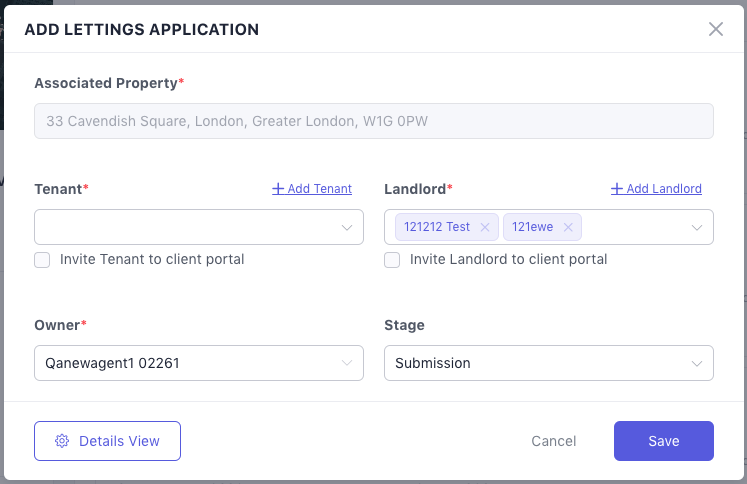Screen dimensions: 747x484
Task: Switch to the Details View label
Action: point(120,441)
